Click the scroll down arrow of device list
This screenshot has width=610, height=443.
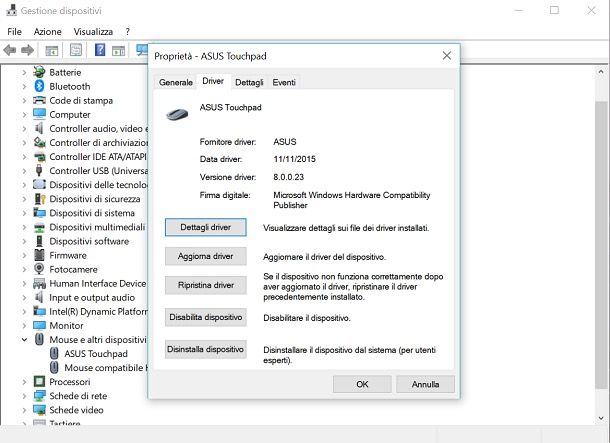(601, 418)
